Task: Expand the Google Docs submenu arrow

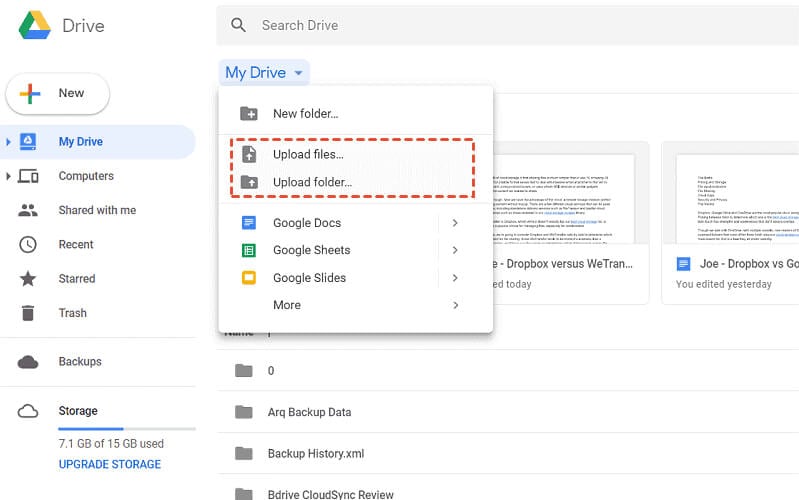Action: point(455,223)
